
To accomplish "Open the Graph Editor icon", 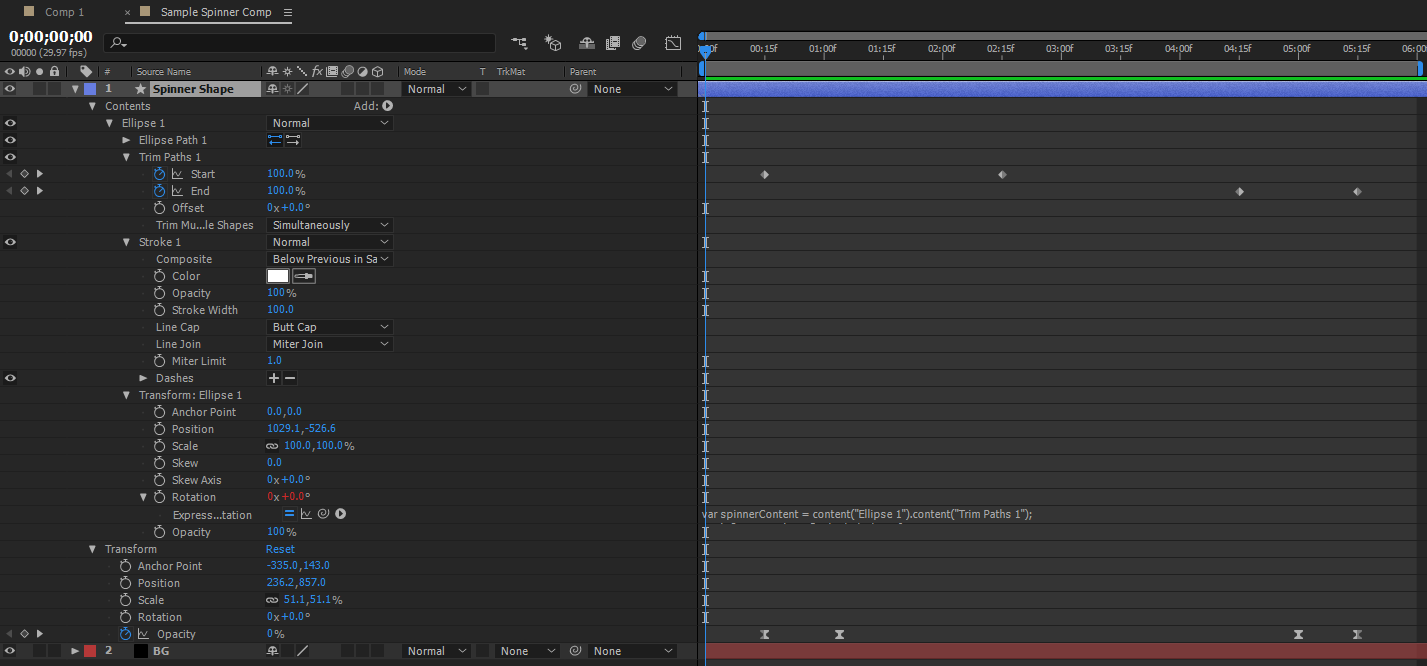I will tap(674, 43).
